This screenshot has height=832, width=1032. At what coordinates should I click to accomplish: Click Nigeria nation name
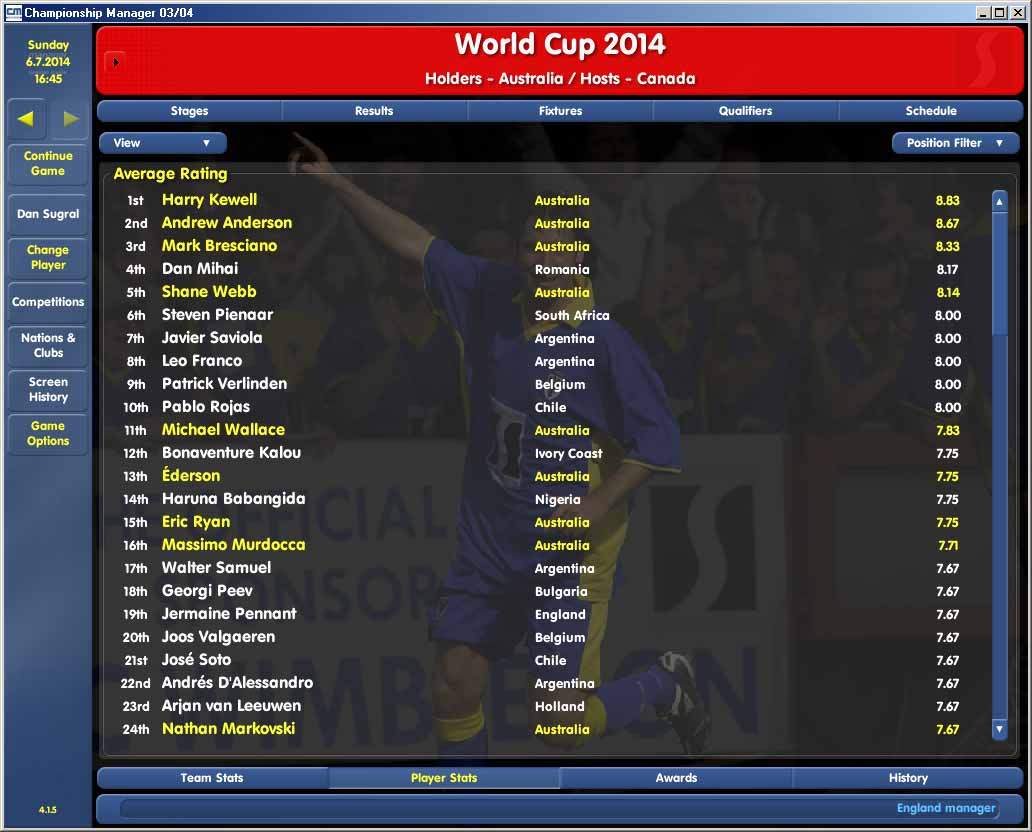(557, 500)
